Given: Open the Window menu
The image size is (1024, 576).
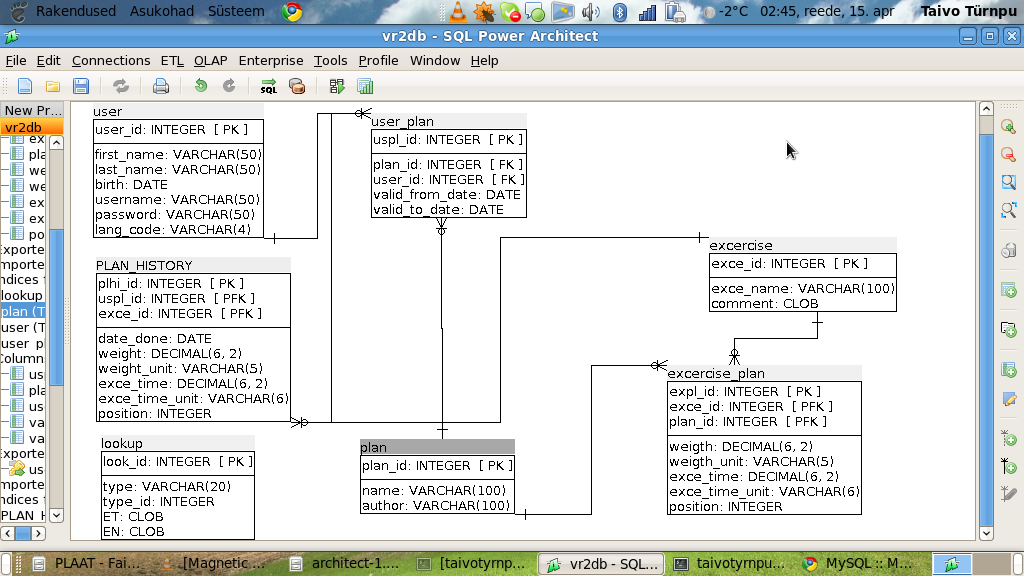Looking at the screenshot, I should (435, 61).
